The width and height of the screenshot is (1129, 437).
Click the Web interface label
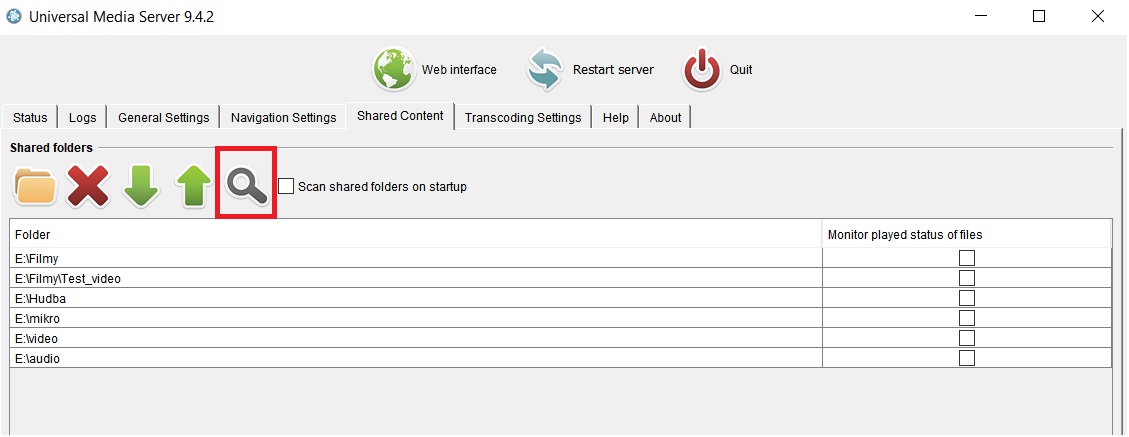pos(459,70)
